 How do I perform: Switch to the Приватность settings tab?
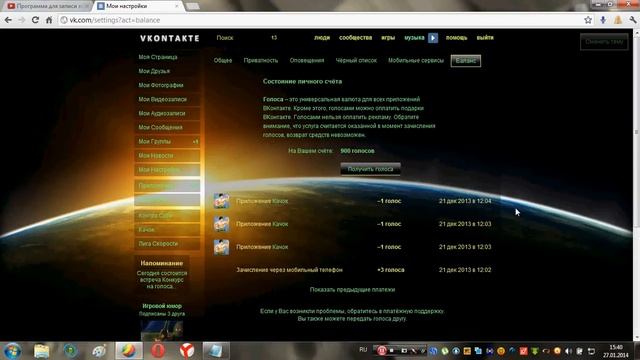(x=261, y=60)
